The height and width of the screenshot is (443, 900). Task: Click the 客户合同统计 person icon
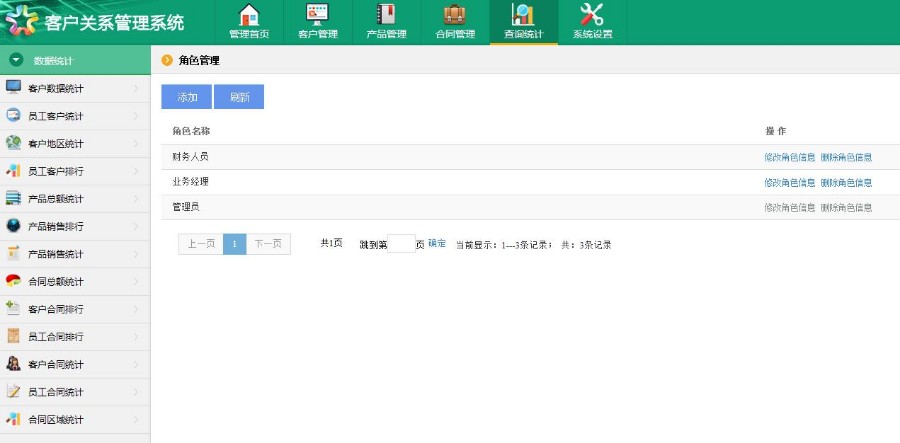tap(13, 363)
